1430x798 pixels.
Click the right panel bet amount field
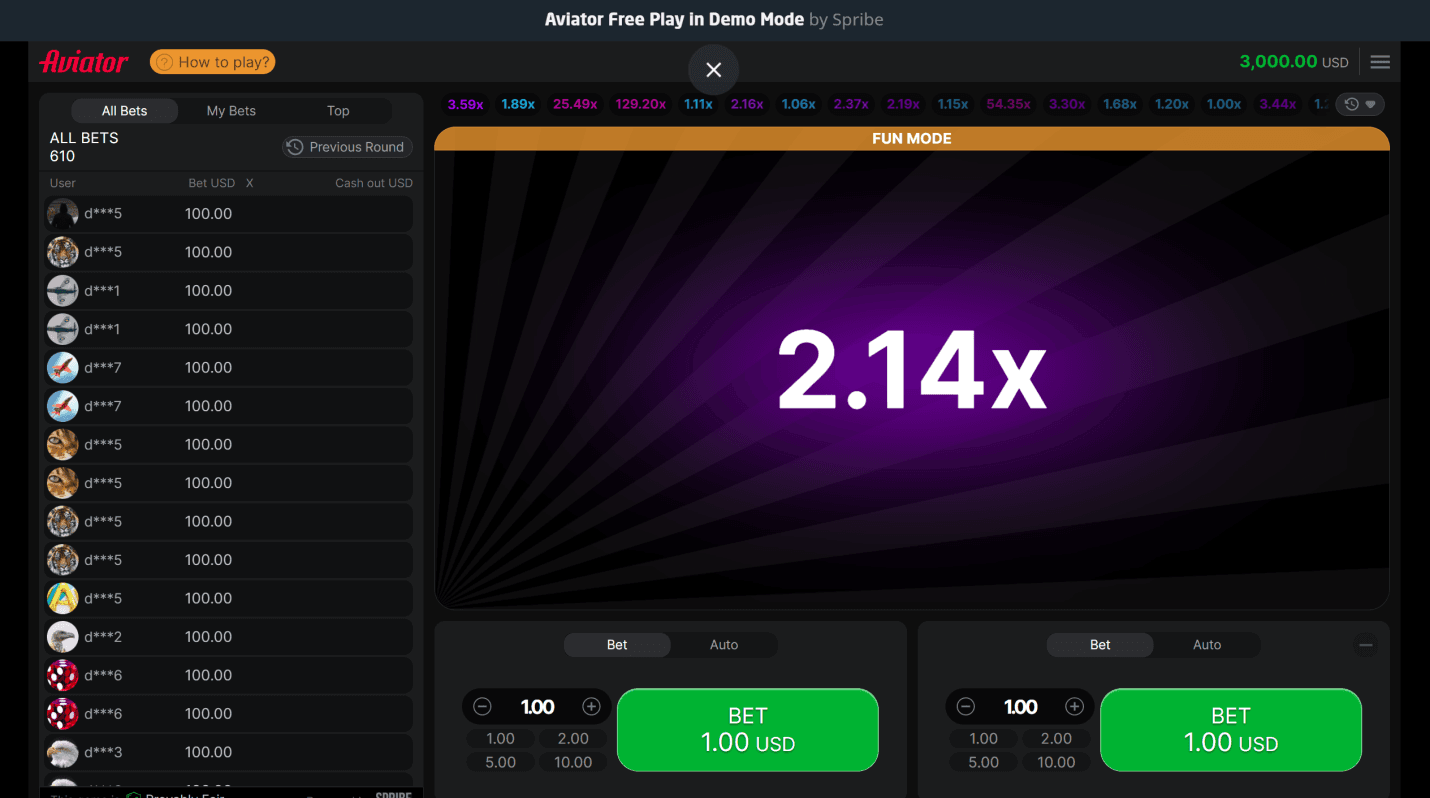click(1020, 707)
